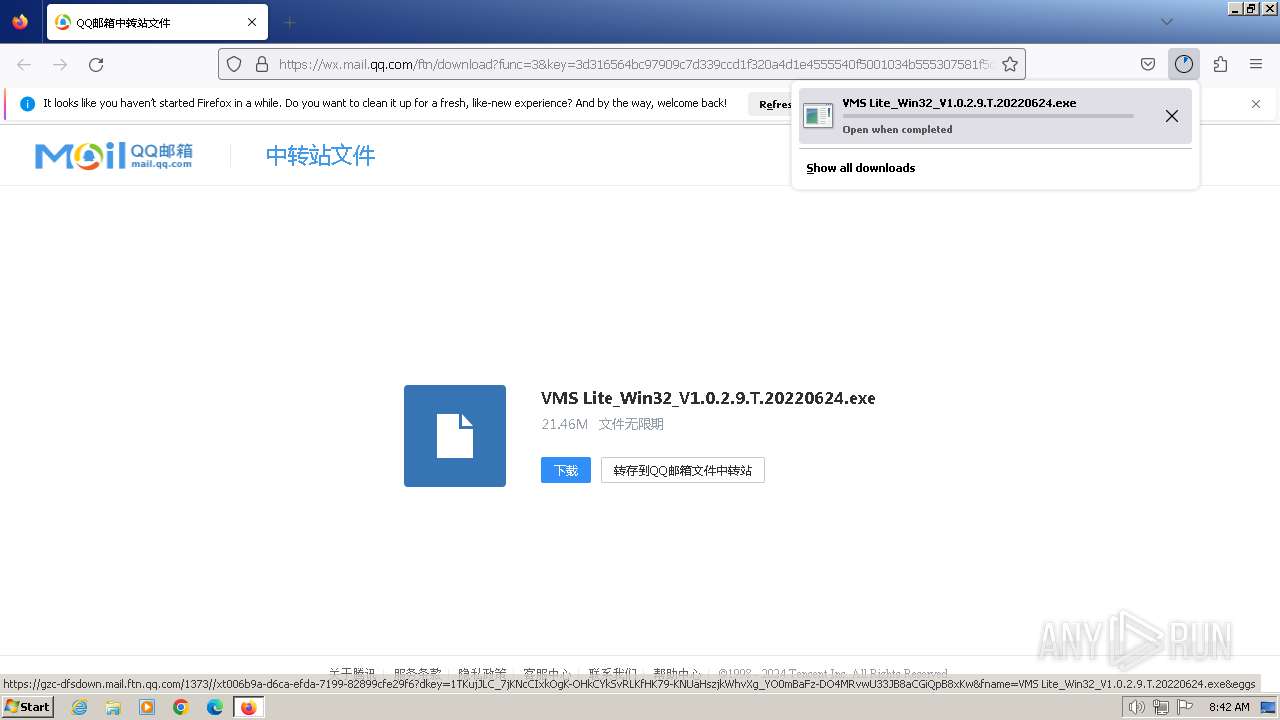Click the blue file document icon

tap(455, 436)
